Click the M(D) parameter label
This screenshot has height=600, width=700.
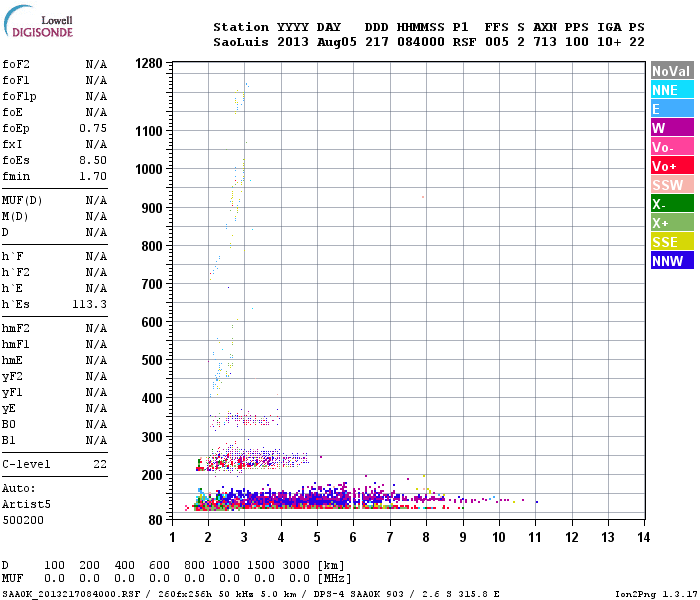(x=15, y=217)
